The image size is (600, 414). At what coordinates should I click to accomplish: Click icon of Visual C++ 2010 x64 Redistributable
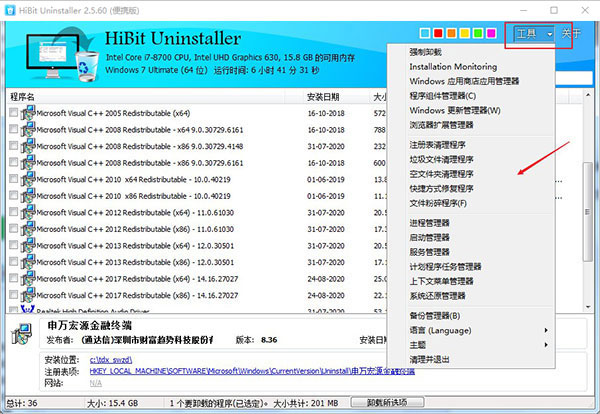pos(28,179)
